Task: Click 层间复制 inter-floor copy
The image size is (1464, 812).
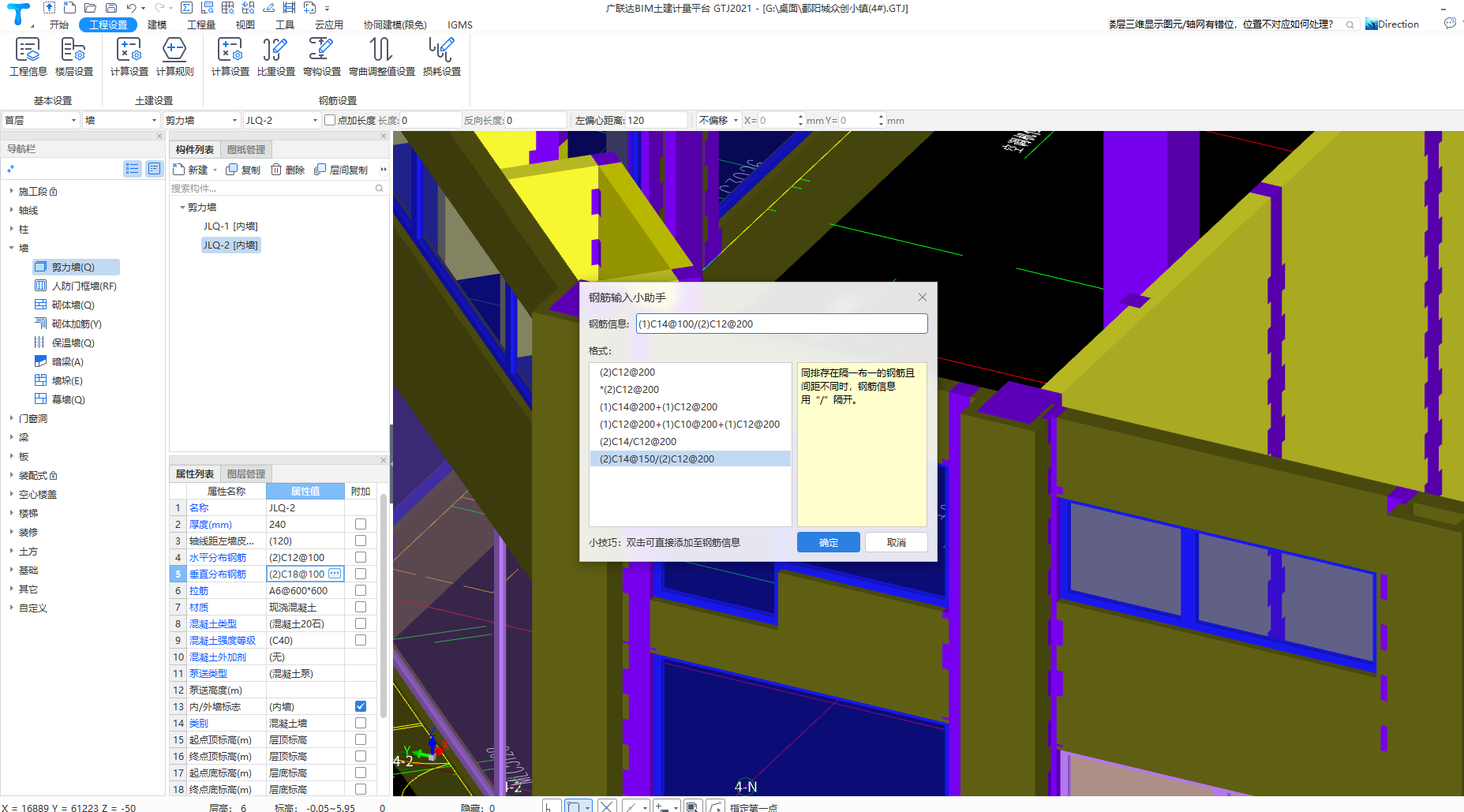Action: click(341, 170)
